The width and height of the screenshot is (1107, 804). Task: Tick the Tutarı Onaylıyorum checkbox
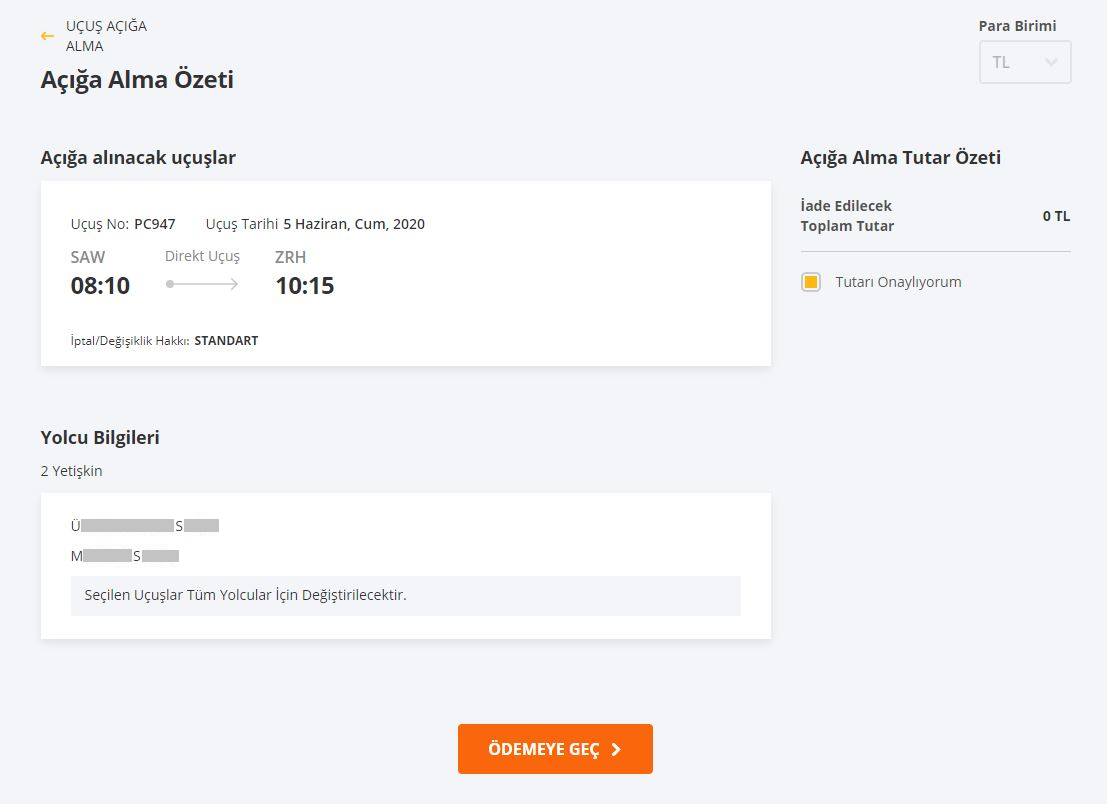811,282
